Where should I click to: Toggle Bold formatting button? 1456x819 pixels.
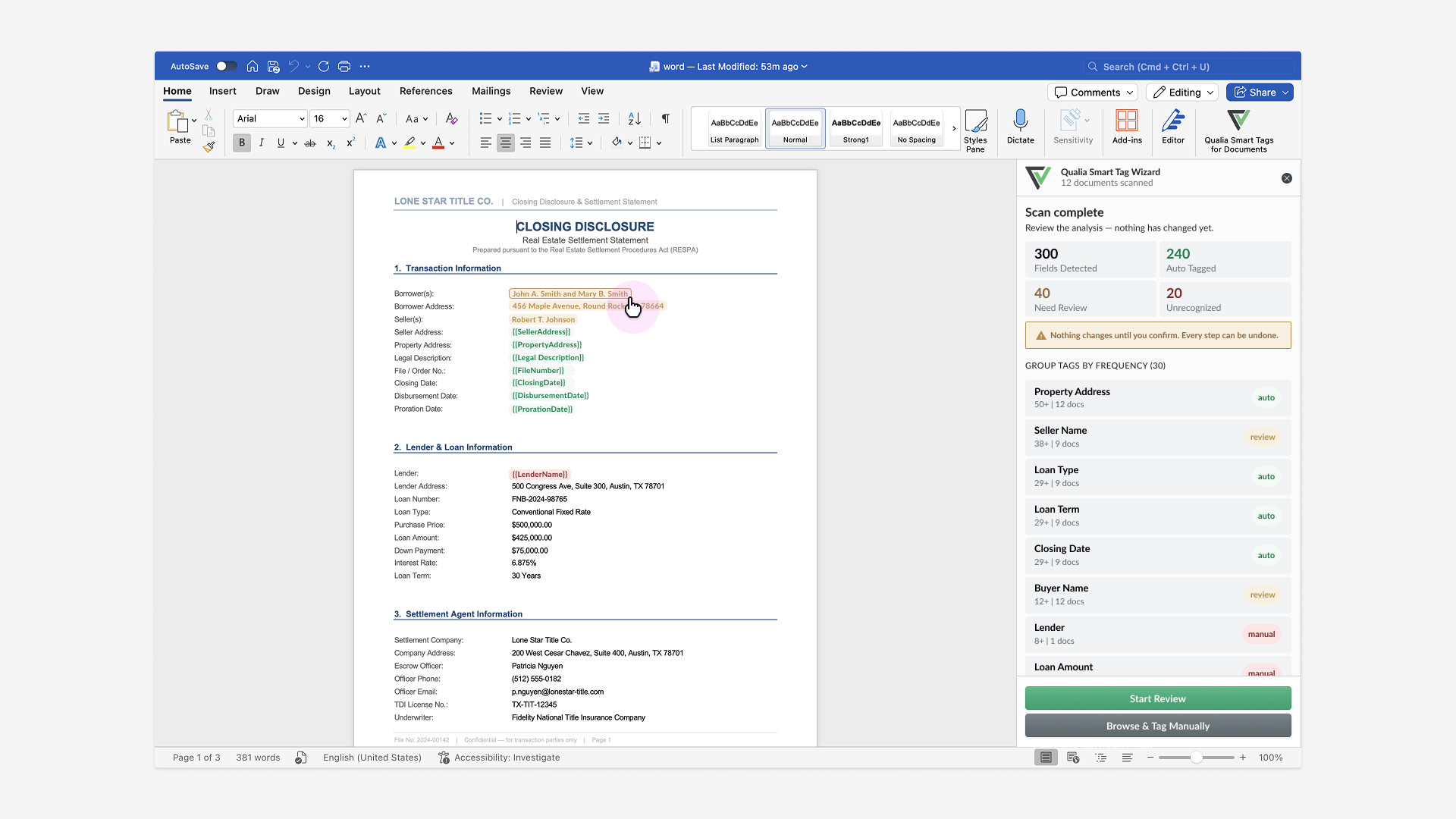(242, 143)
